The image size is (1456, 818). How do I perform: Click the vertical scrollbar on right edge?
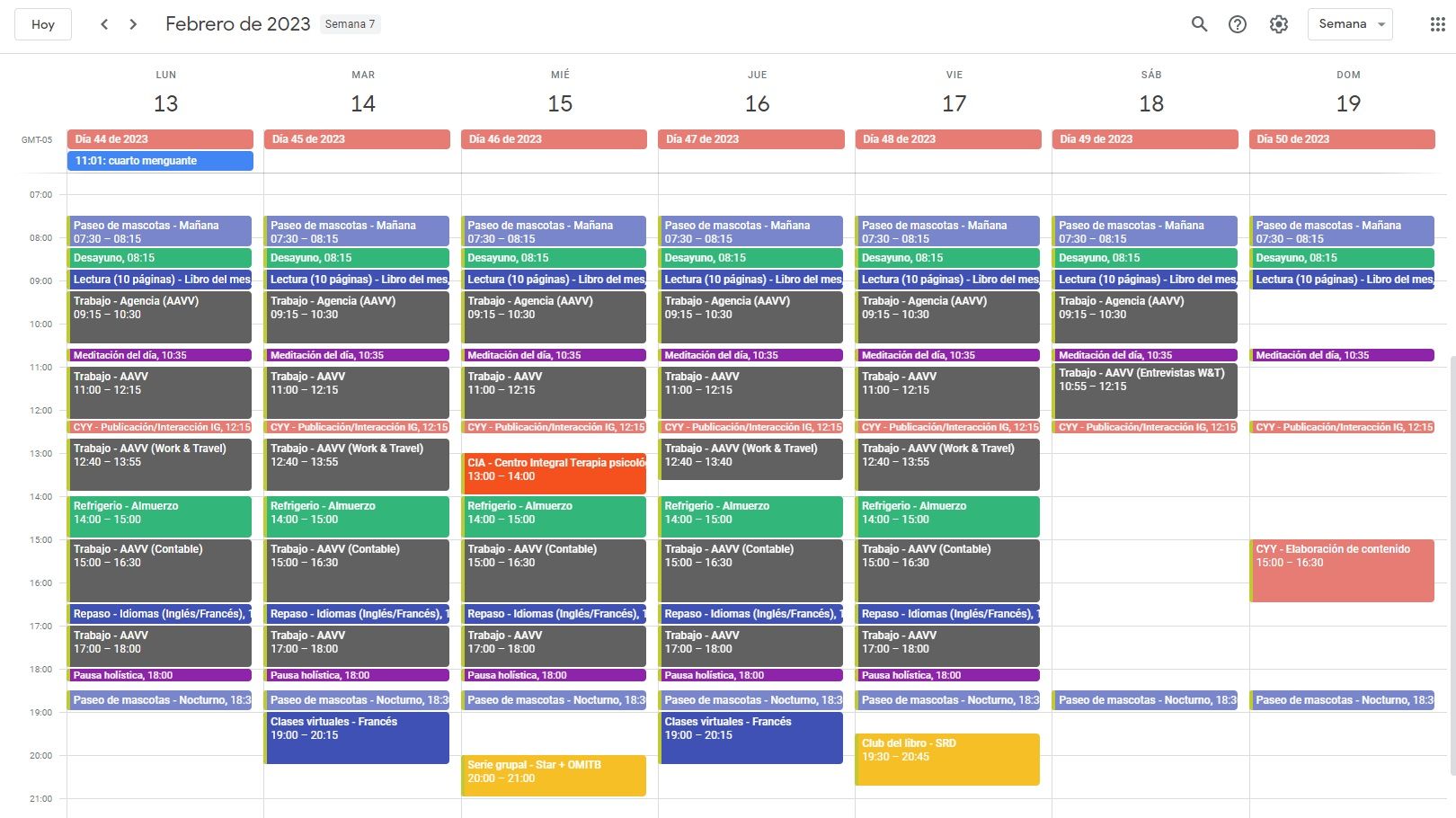coord(1452,565)
